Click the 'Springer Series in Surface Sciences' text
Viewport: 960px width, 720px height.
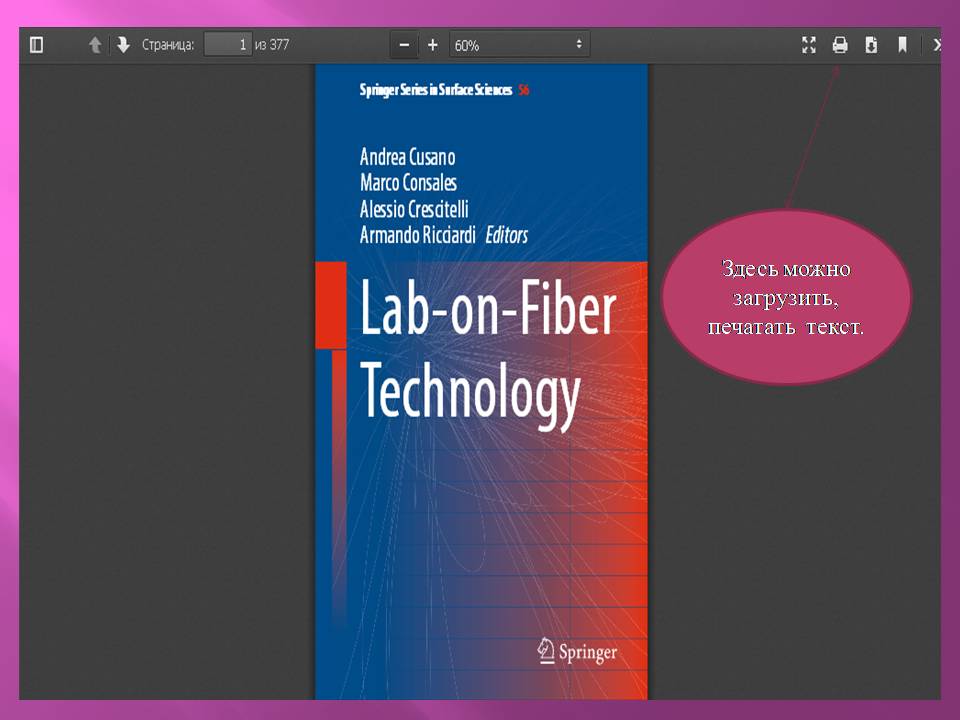[x=435, y=90]
